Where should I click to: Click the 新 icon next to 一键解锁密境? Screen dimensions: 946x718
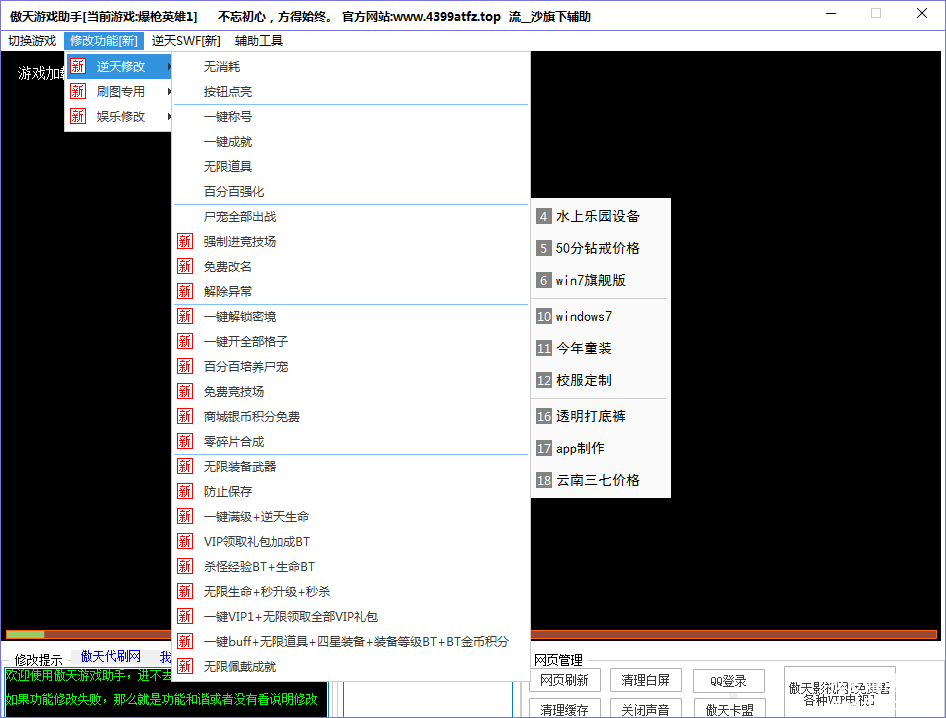185,316
